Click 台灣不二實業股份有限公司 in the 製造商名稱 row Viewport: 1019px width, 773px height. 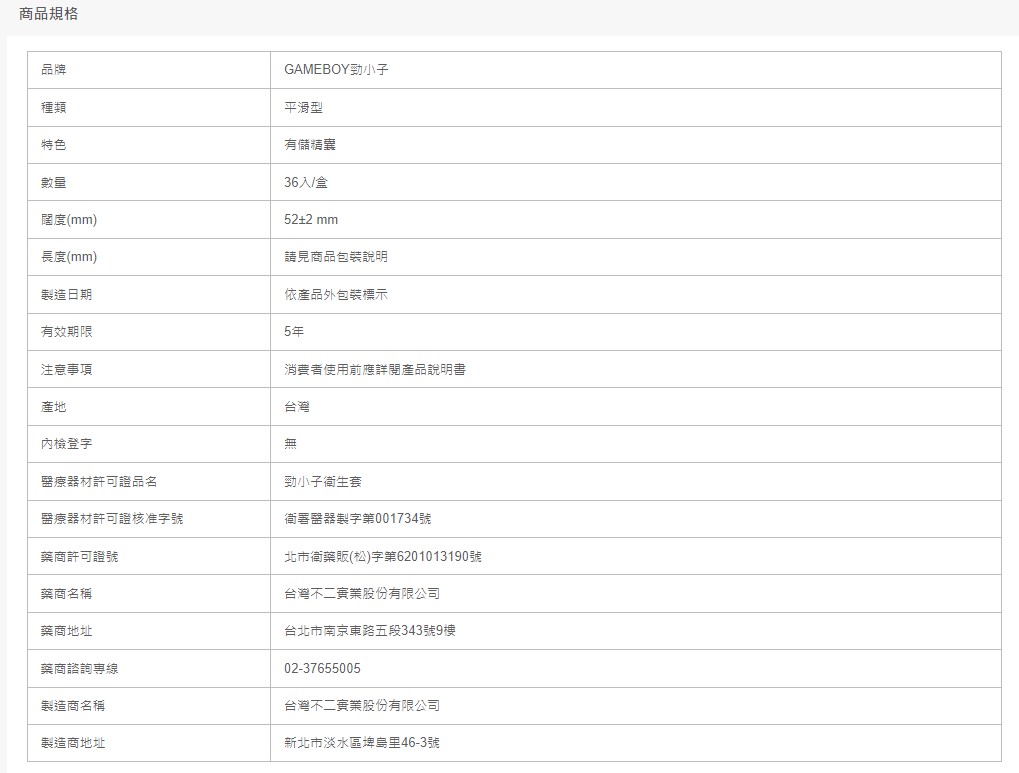click(x=362, y=705)
